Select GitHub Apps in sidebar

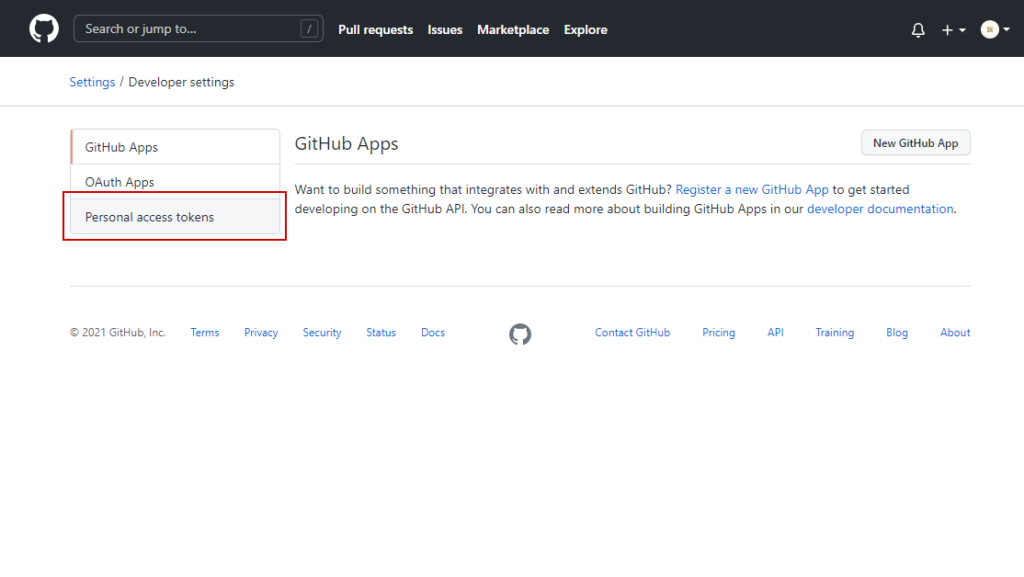click(175, 147)
